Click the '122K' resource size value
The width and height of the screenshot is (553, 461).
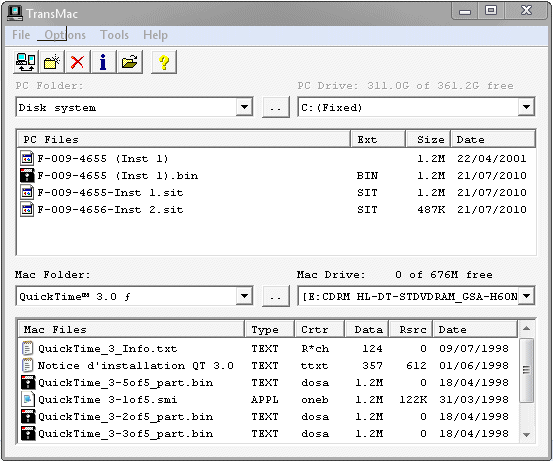413,399
